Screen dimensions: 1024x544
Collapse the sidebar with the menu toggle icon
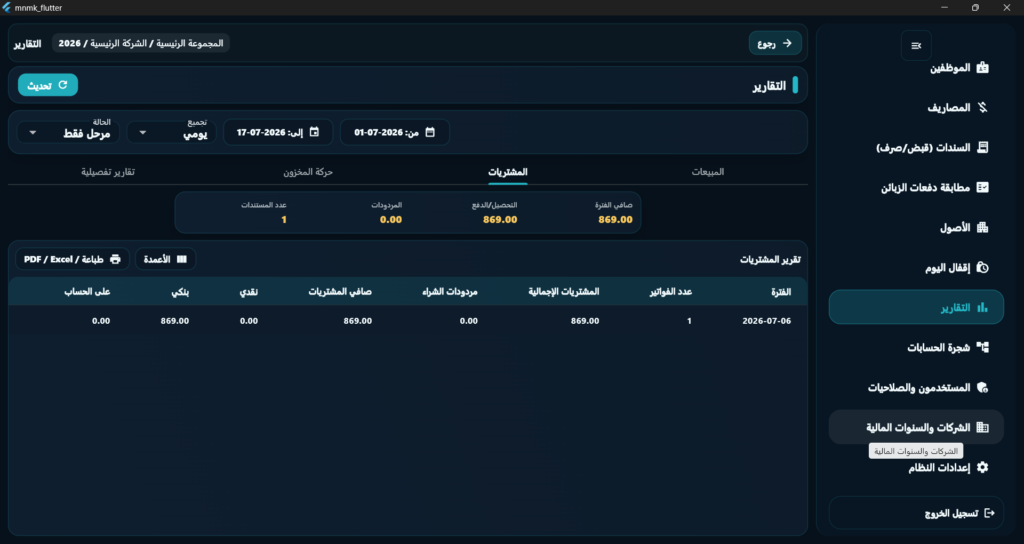916,46
